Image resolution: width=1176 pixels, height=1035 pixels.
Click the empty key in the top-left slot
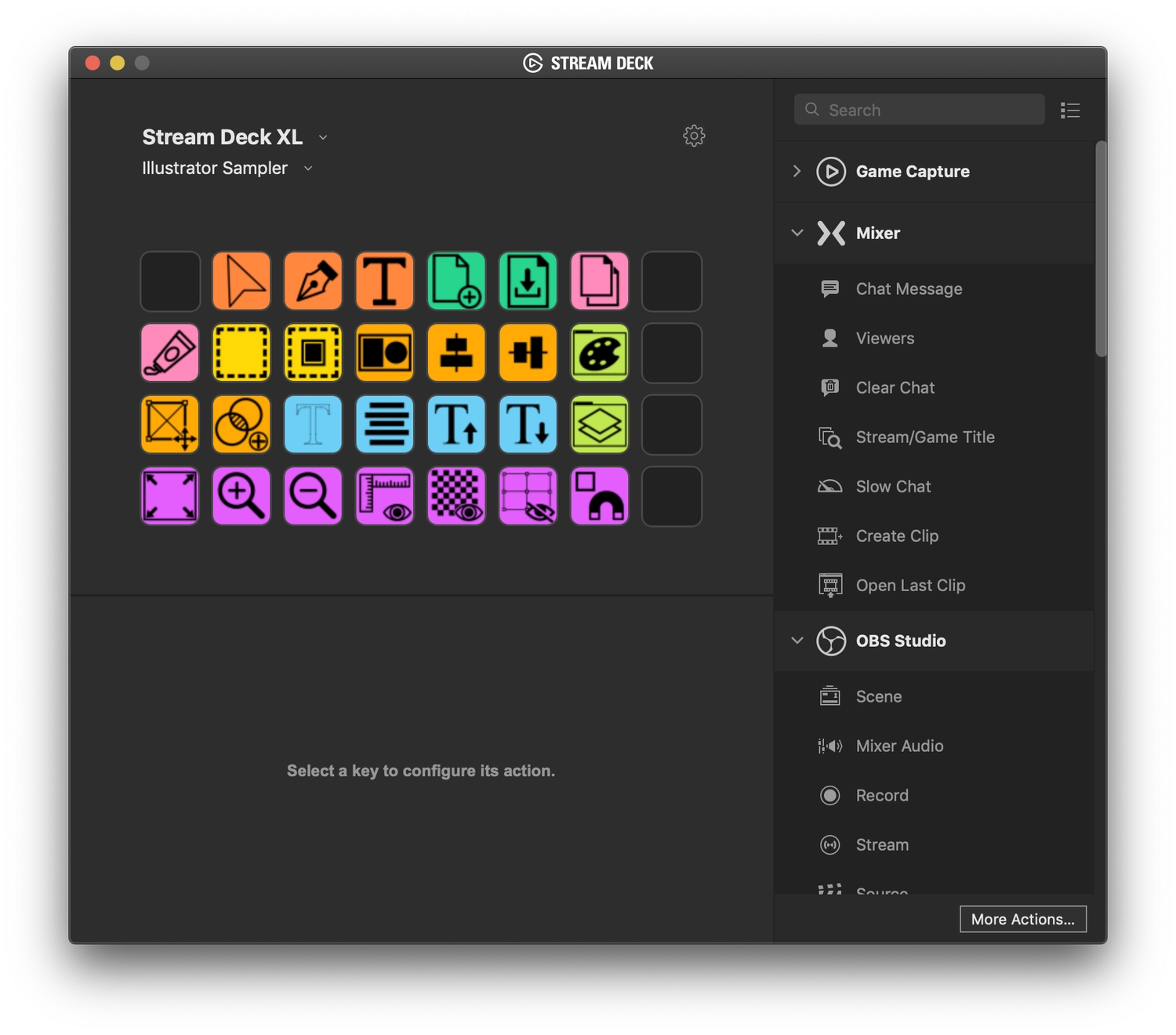(x=170, y=281)
